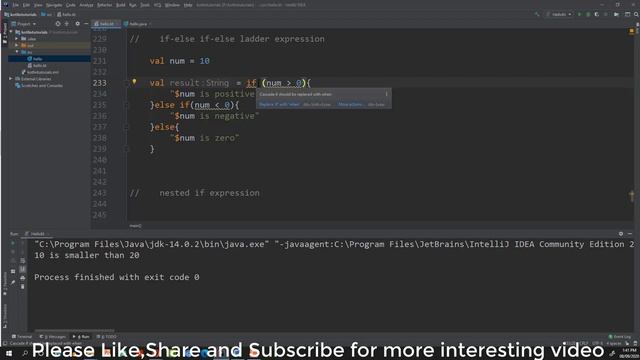The height and width of the screenshot is (360, 640).
Task: Click the green Run icon in top toolbar
Action: 579,14
